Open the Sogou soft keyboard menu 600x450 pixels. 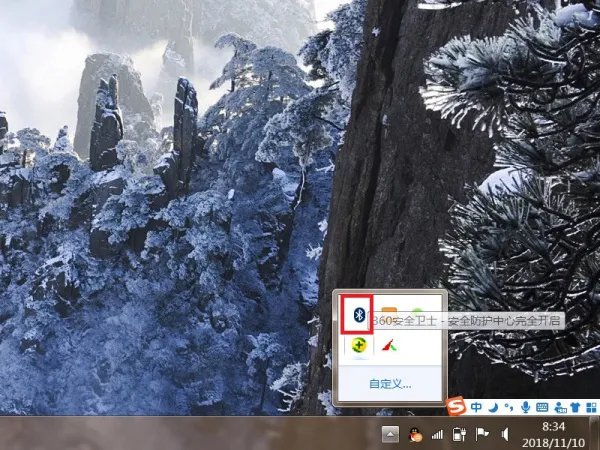pos(541,407)
